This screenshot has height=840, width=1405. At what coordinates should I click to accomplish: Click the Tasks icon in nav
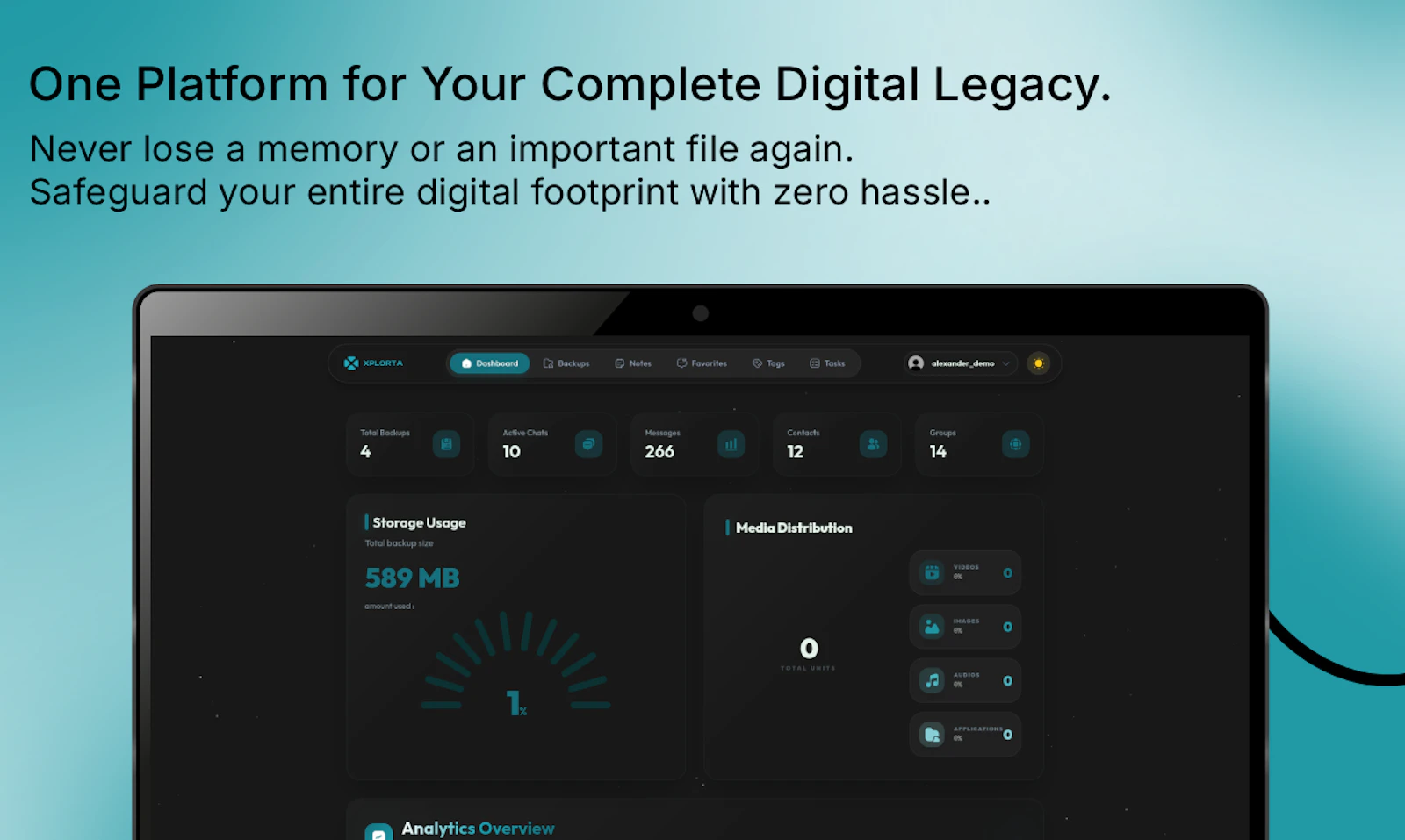(814, 363)
